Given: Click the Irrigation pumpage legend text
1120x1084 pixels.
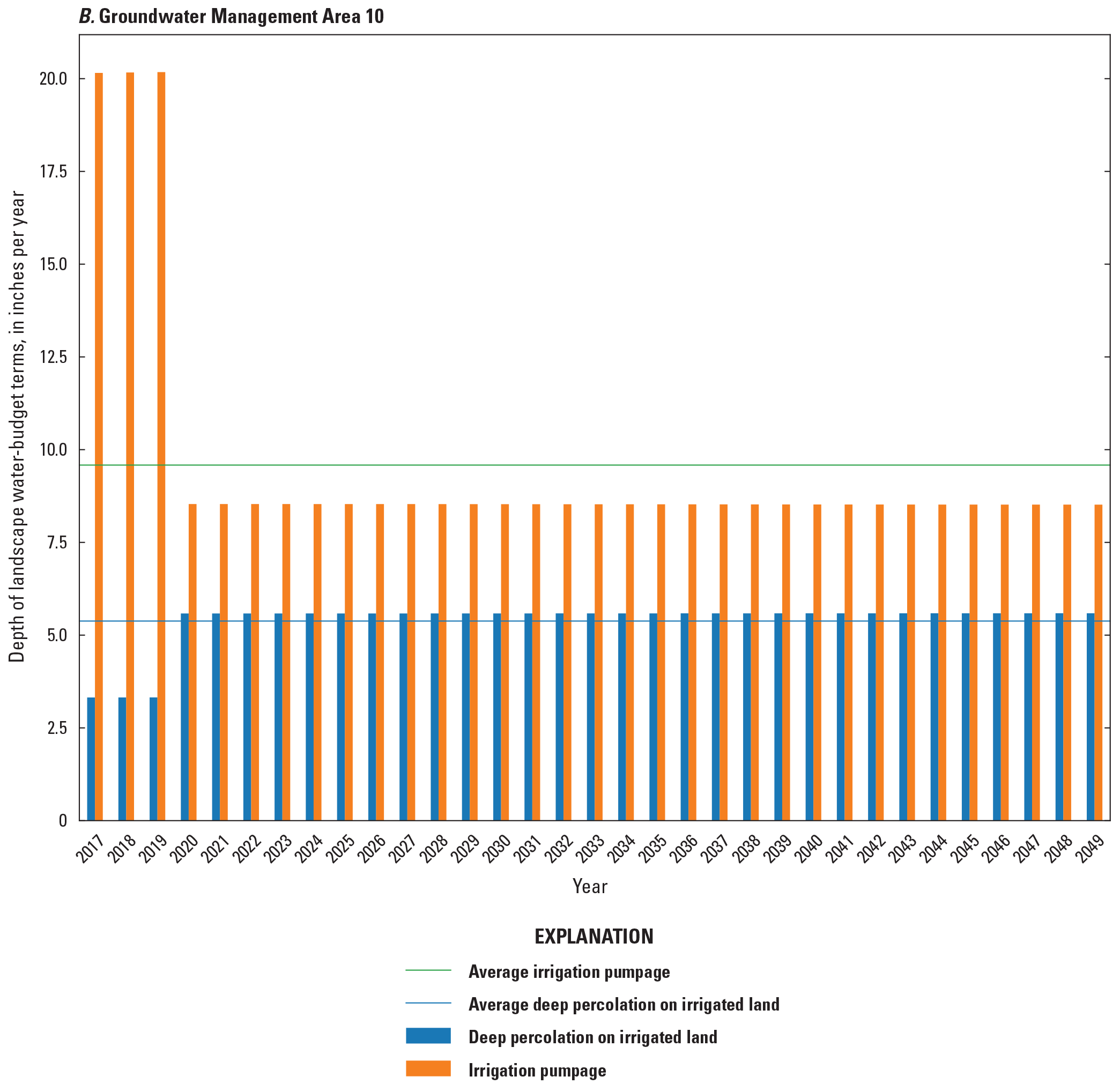Looking at the screenshot, I should (537, 1070).
